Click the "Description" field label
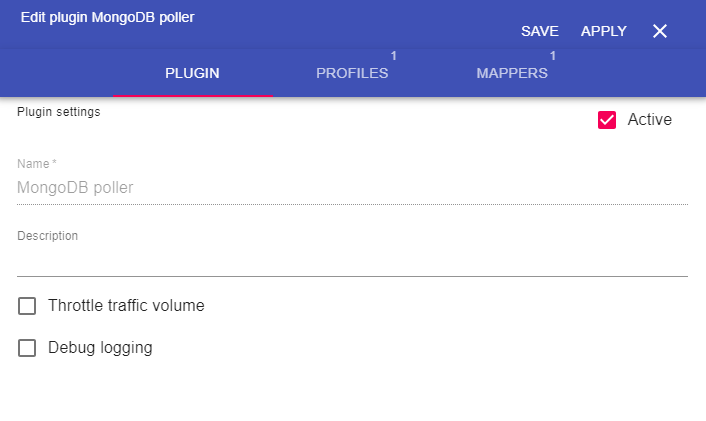Viewport: 706px width, 421px height. pyautogui.click(x=48, y=236)
